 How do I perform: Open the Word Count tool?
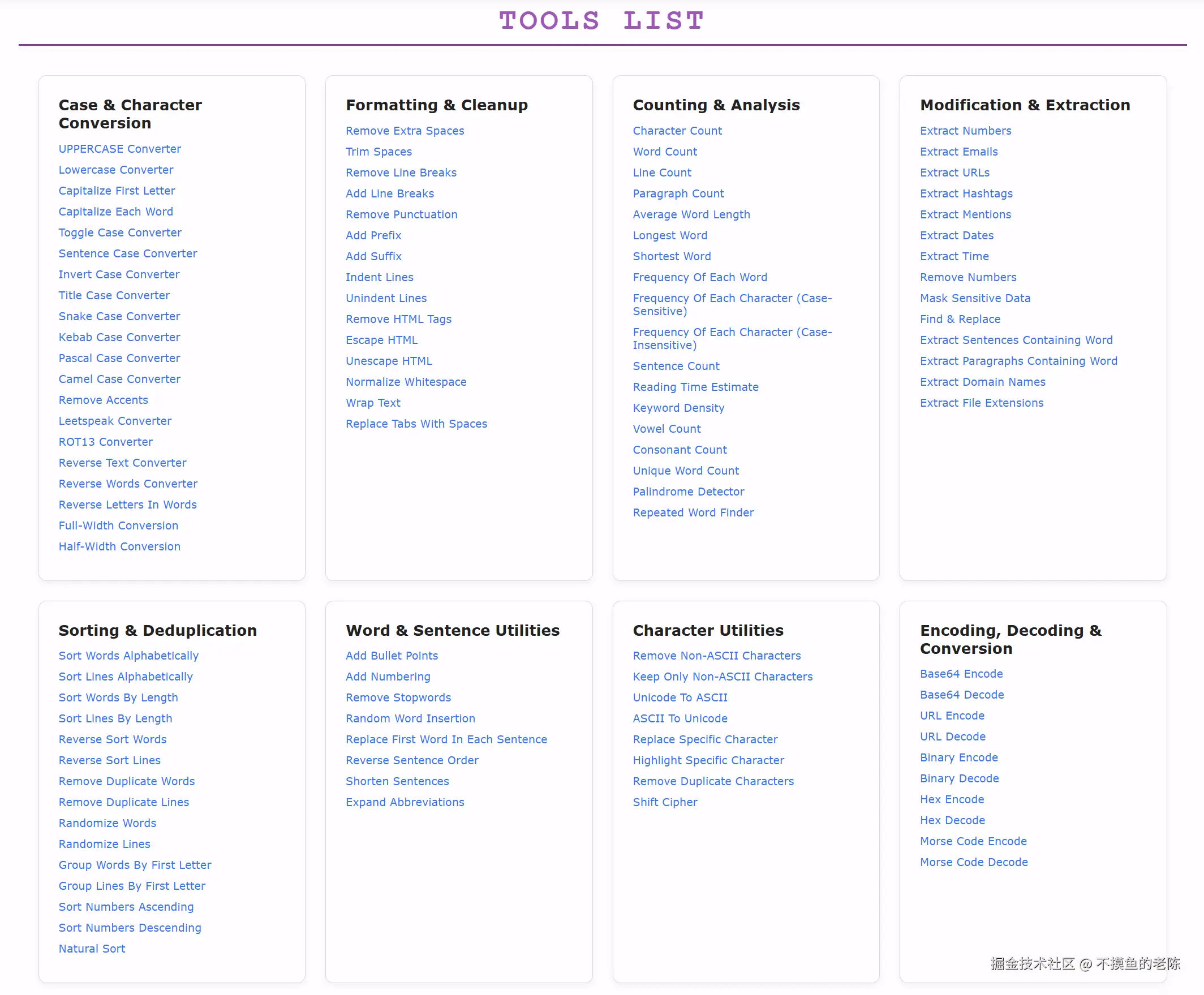pyautogui.click(x=664, y=152)
